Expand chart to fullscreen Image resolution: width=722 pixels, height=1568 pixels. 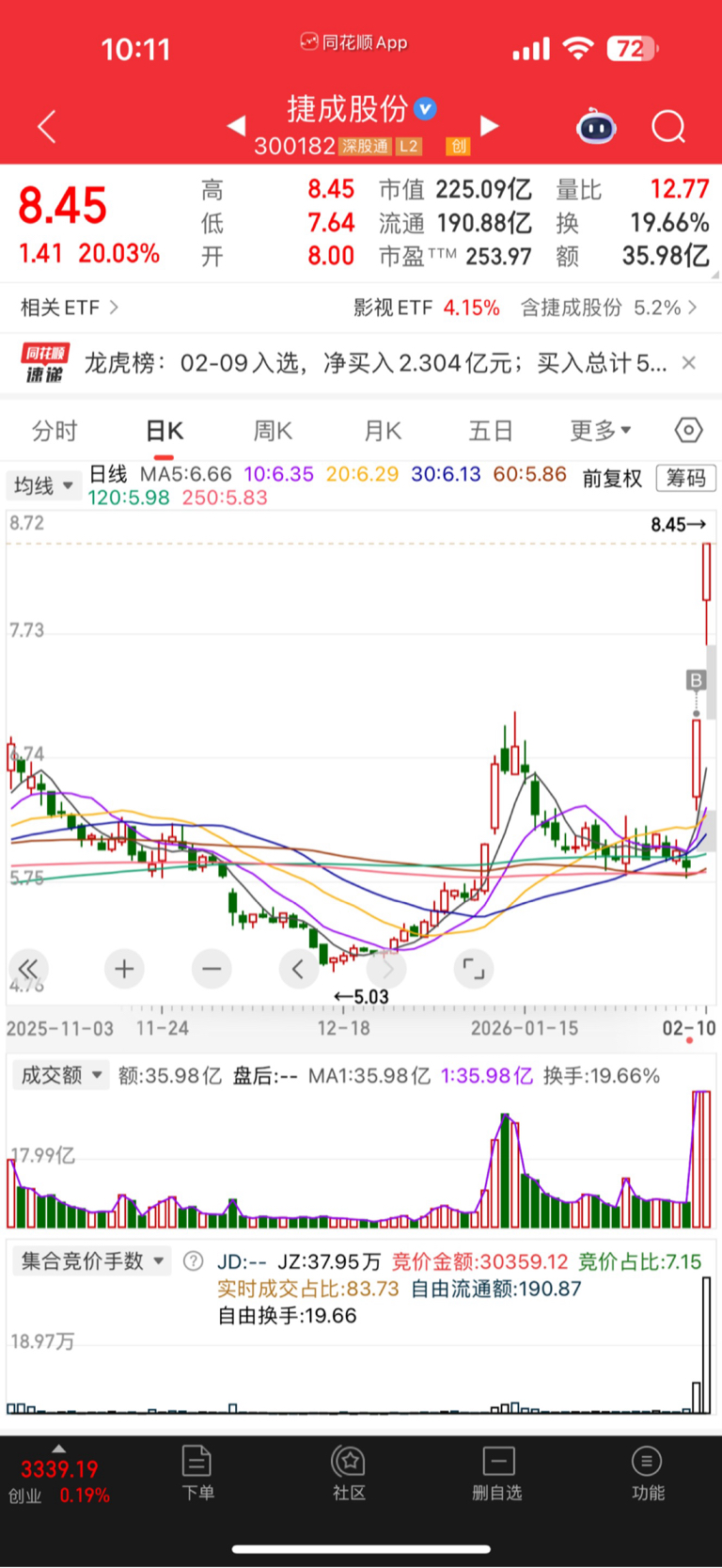(x=474, y=969)
